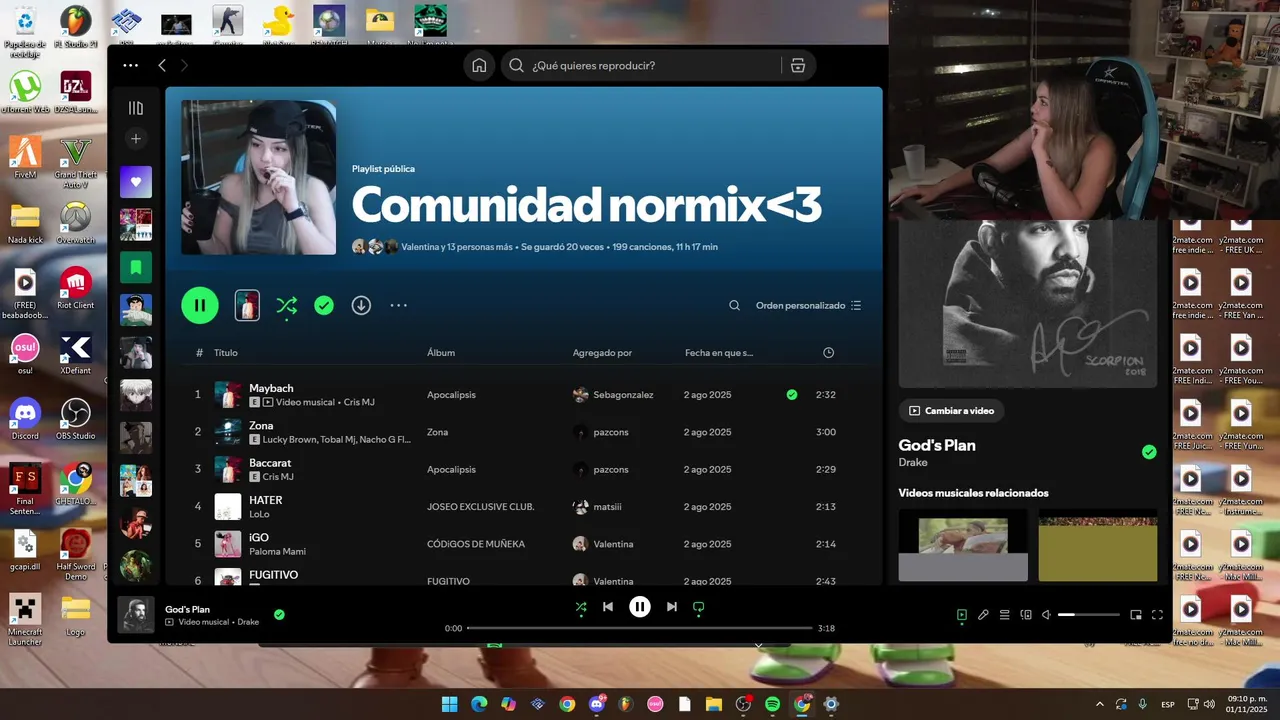Viewport: 1280px width, 720px height.
Task: Open Paloma Mami artist link
Action: pos(277,552)
